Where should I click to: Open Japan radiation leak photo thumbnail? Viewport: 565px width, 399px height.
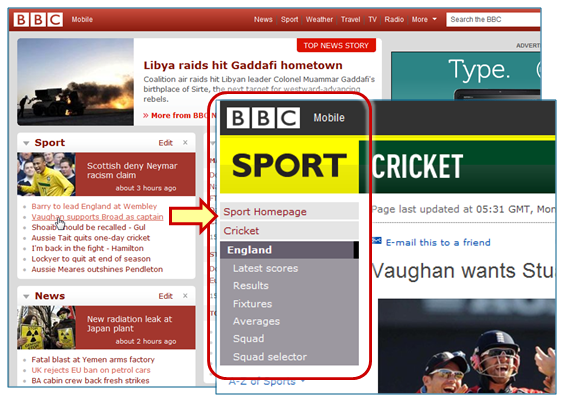[x=46, y=327]
